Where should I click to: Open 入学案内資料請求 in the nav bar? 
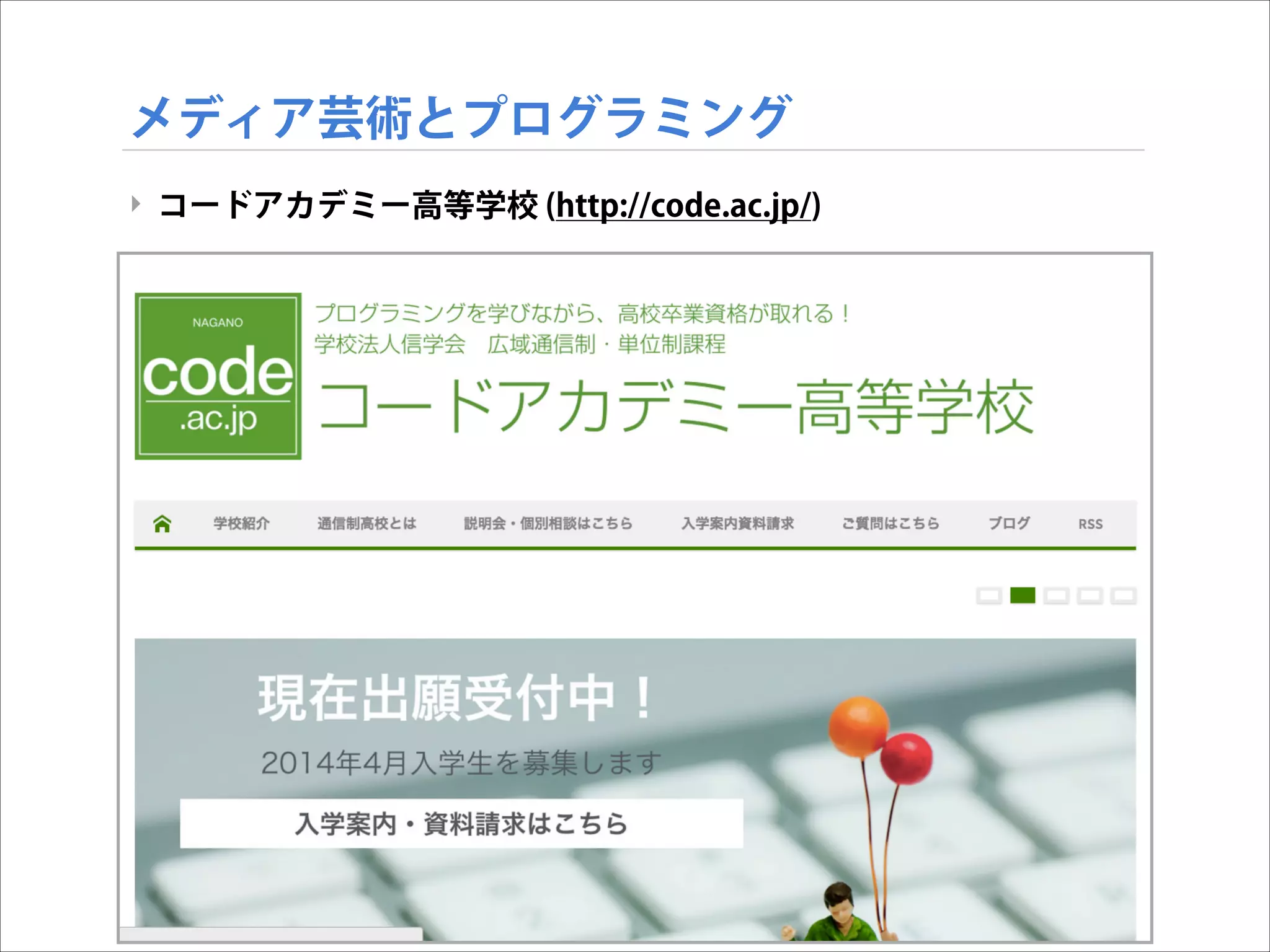point(737,524)
